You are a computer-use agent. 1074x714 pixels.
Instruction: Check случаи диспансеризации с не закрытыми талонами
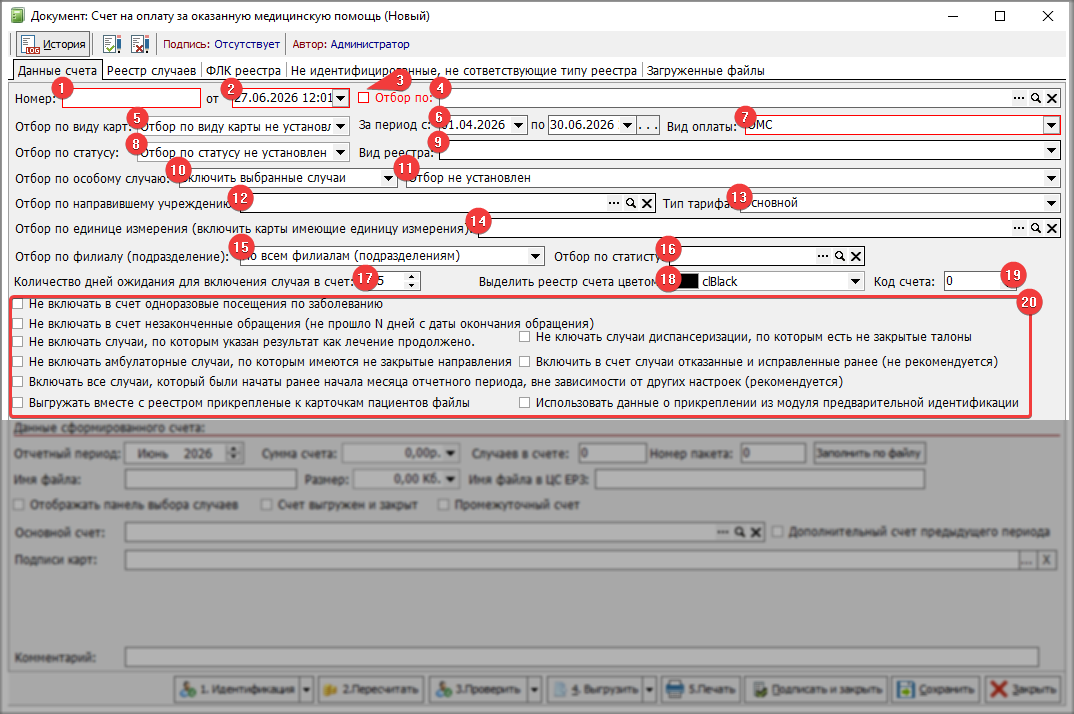(x=525, y=336)
